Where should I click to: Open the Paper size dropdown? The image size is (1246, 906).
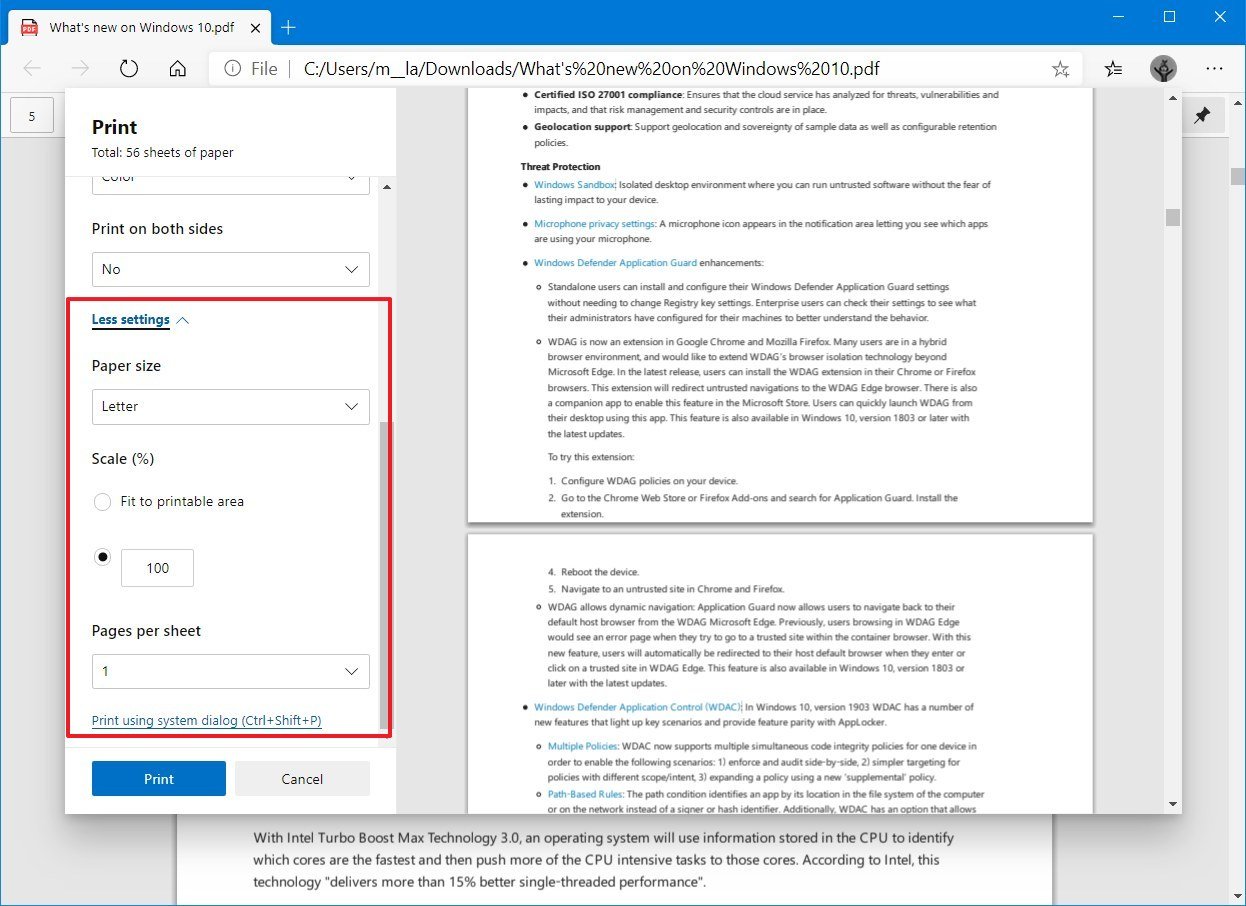click(230, 407)
